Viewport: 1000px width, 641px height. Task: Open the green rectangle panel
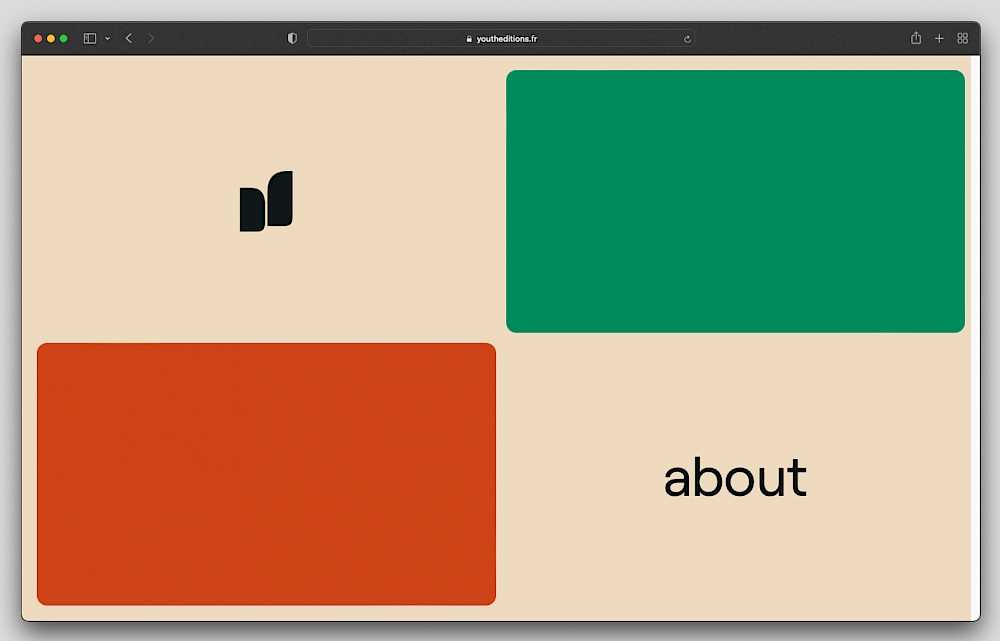click(x=735, y=201)
